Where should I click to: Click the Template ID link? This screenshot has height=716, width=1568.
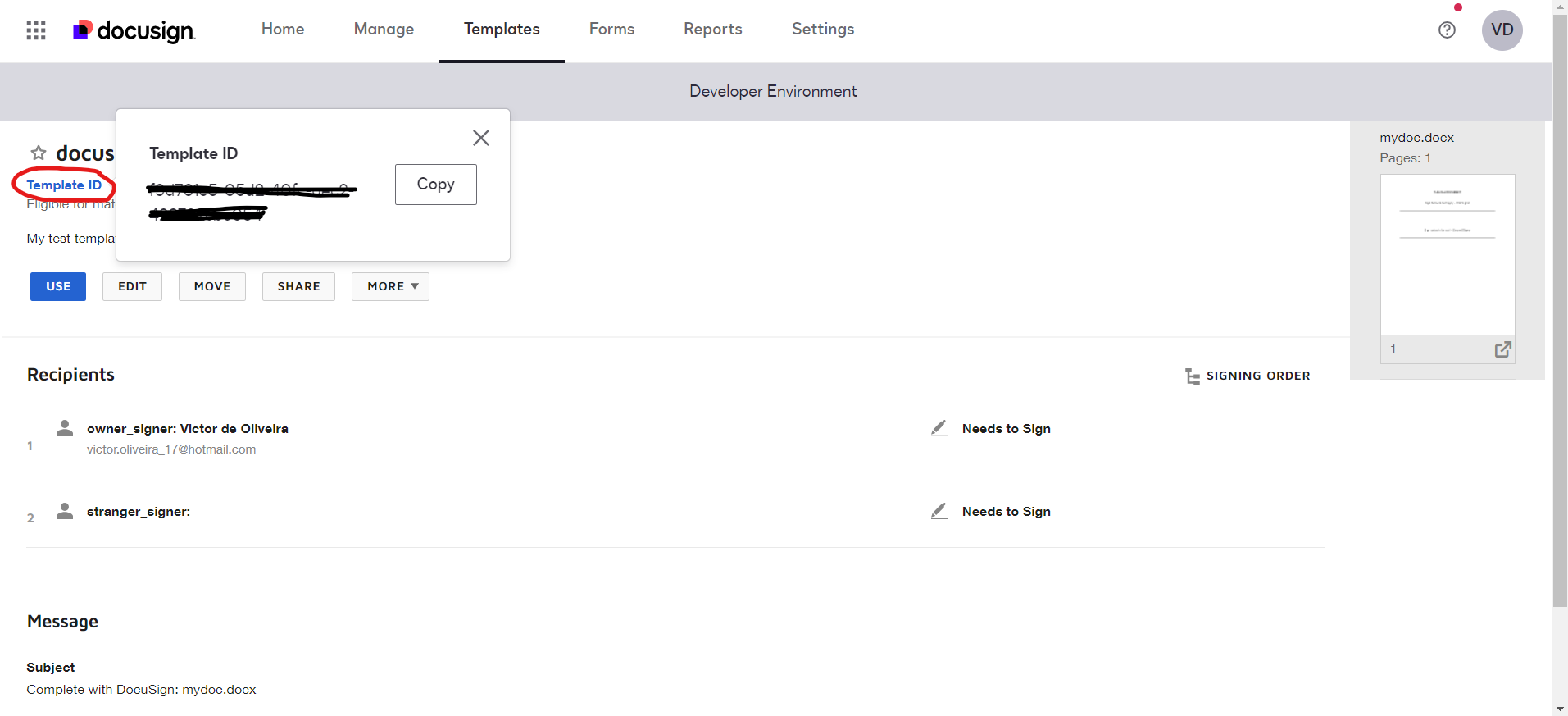64,185
